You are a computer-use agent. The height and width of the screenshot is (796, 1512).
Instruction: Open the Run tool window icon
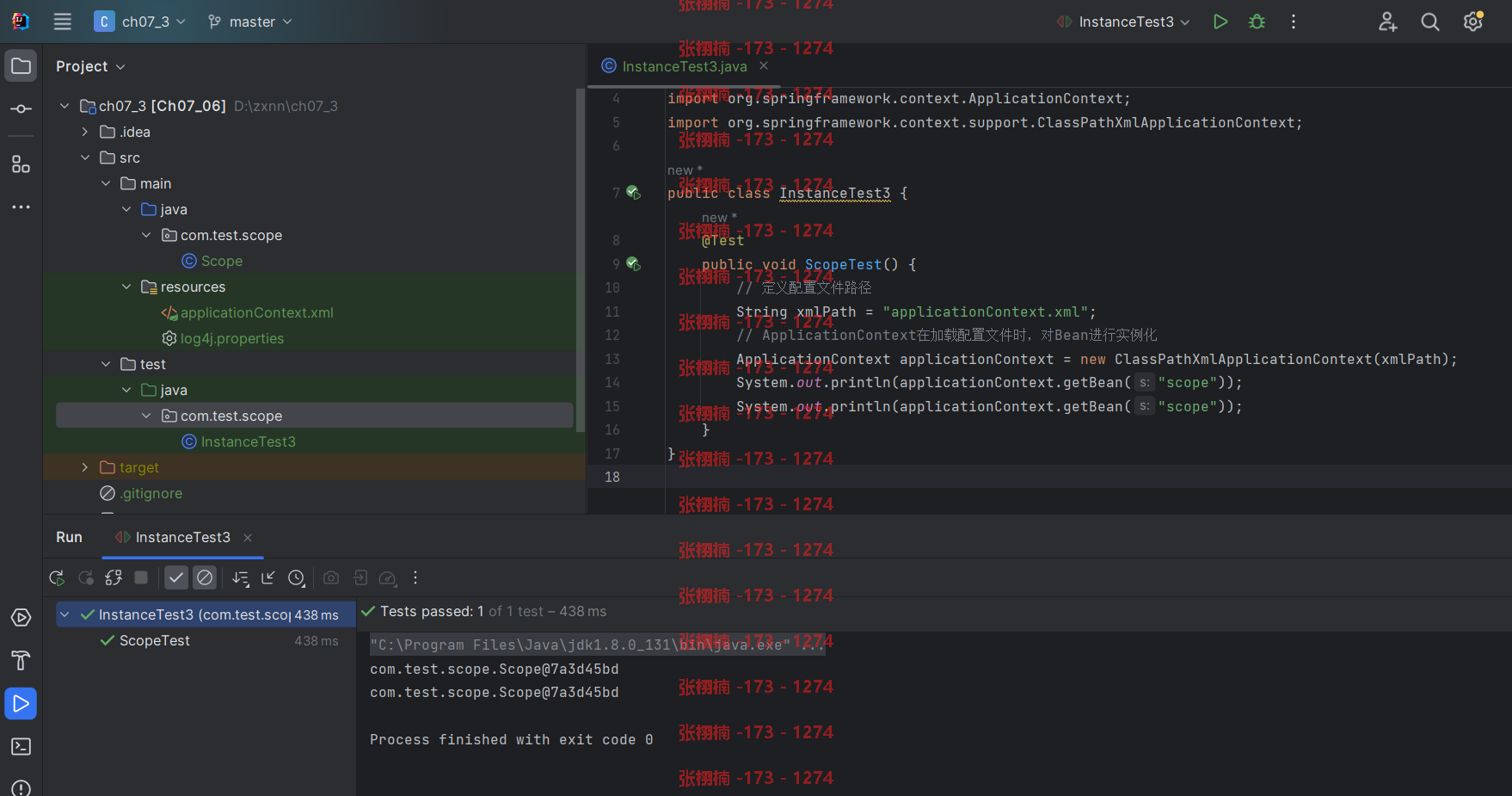coord(21,704)
